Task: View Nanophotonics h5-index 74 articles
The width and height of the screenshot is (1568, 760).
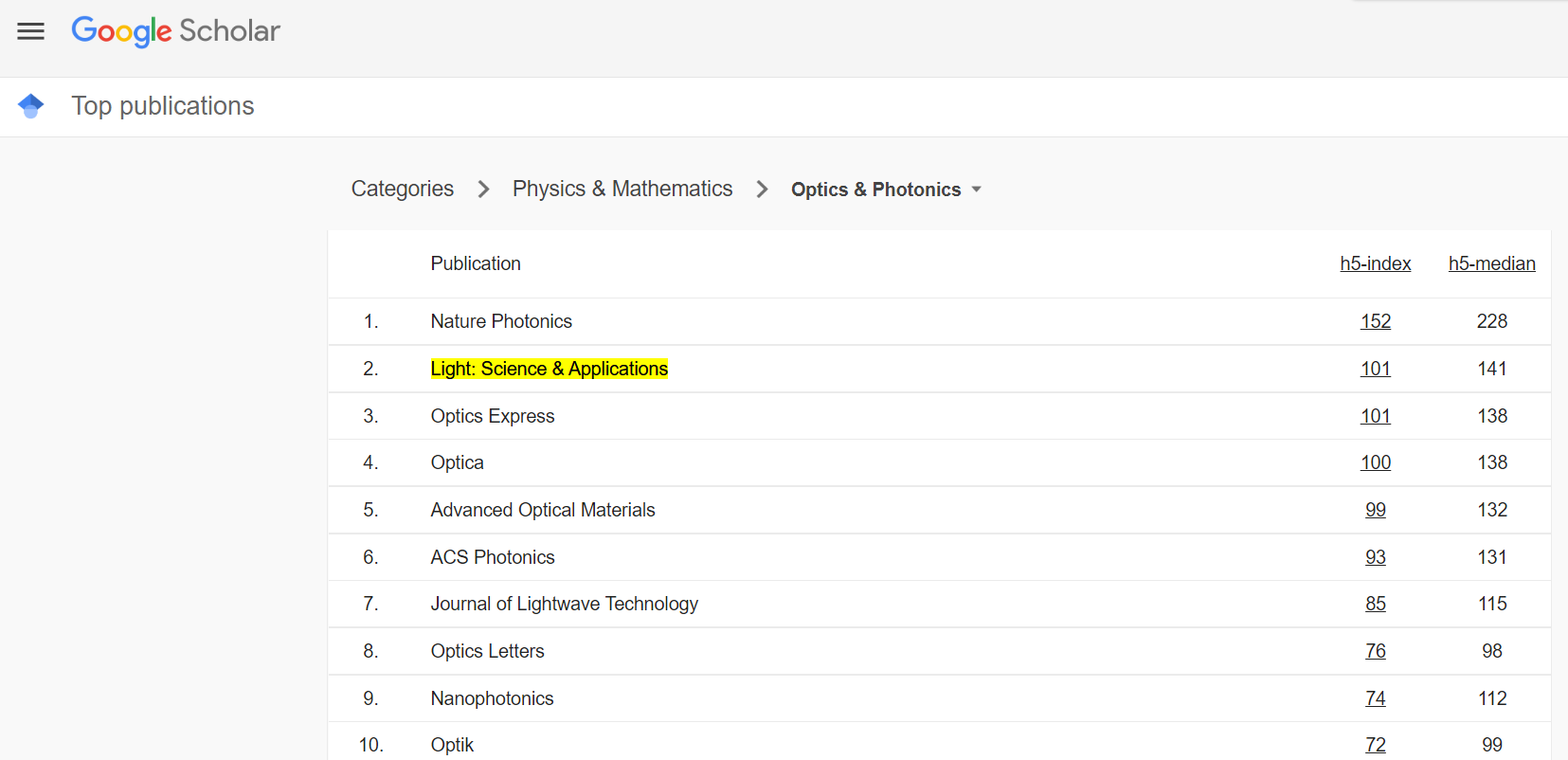Action: [1375, 698]
